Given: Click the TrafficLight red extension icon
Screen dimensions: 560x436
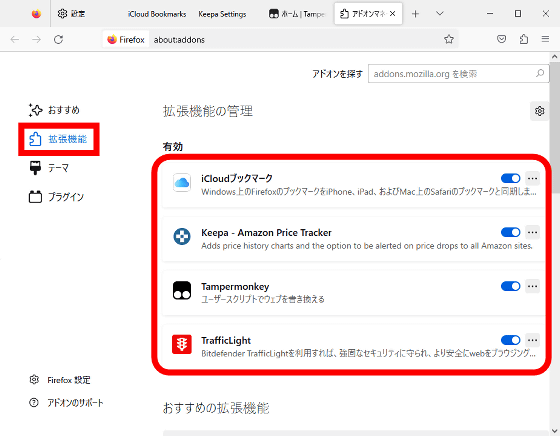Looking at the screenshot, I should (182, 344).
